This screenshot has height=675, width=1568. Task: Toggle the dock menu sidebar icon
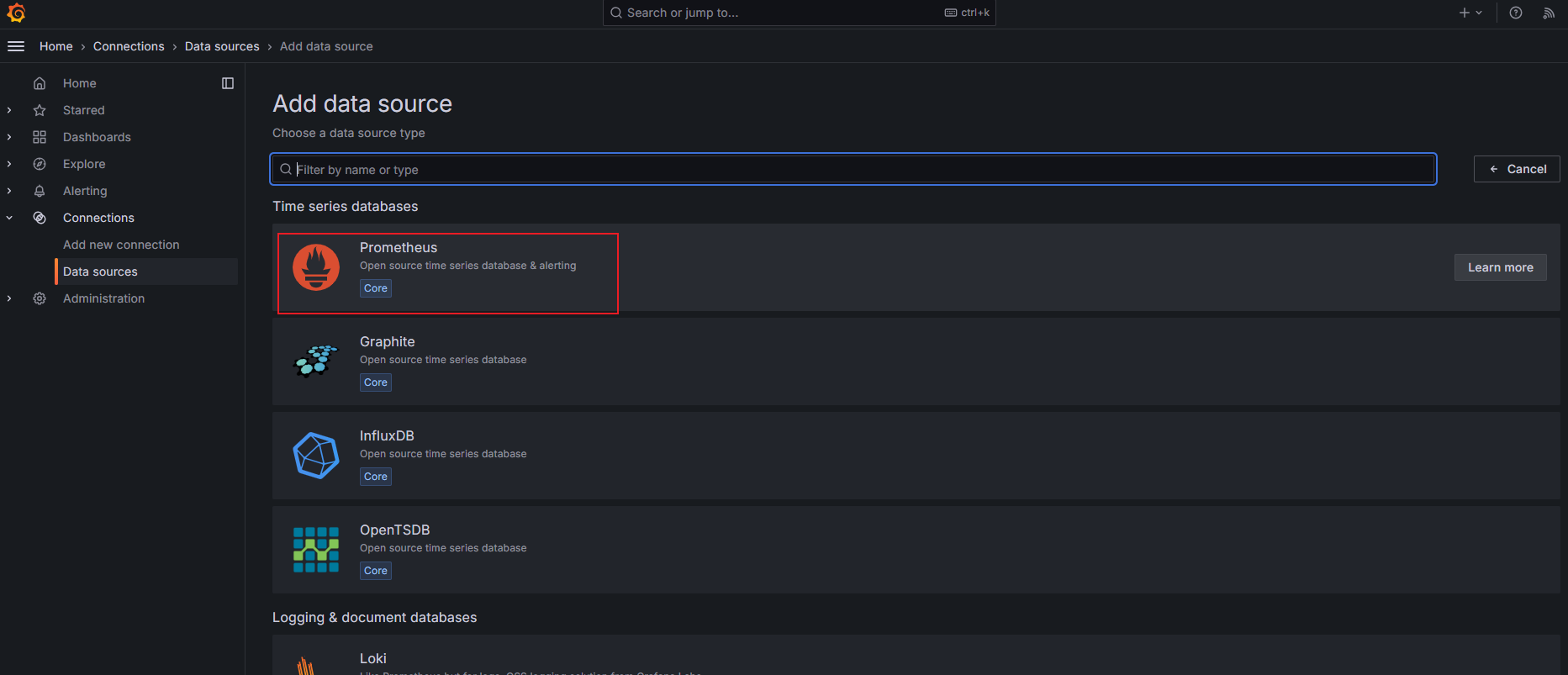coord(228,83)
